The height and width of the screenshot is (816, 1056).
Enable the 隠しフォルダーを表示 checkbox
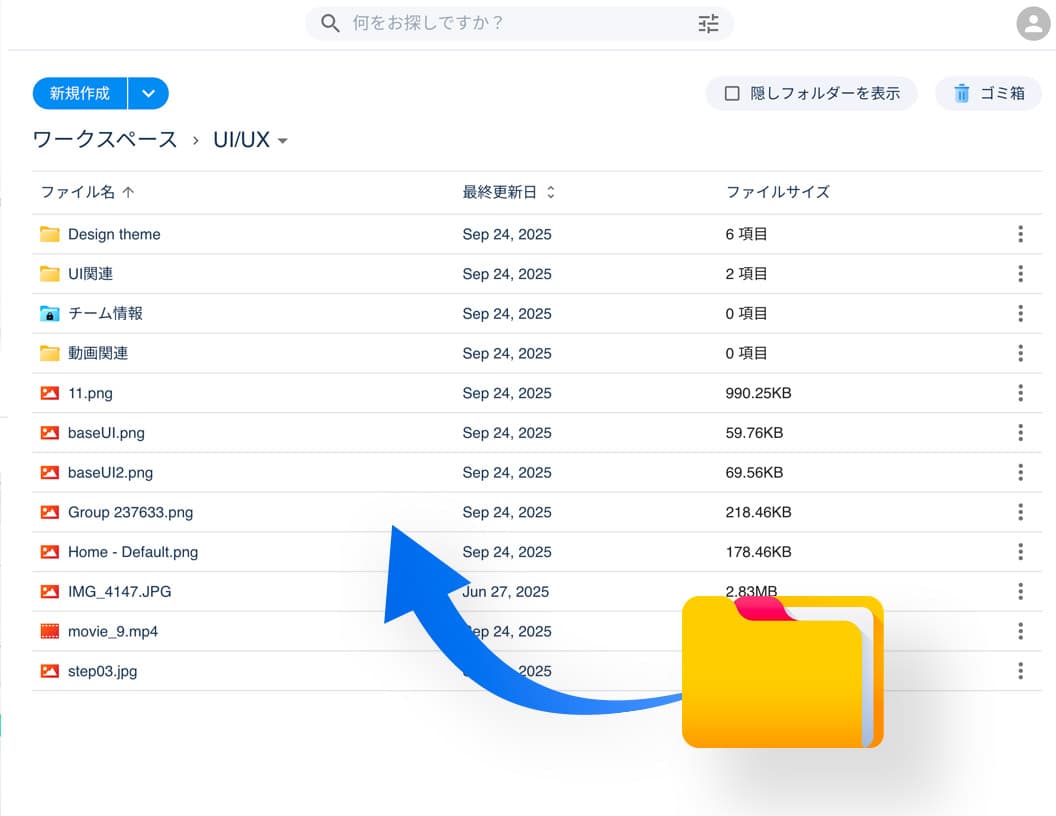(732, 93)
